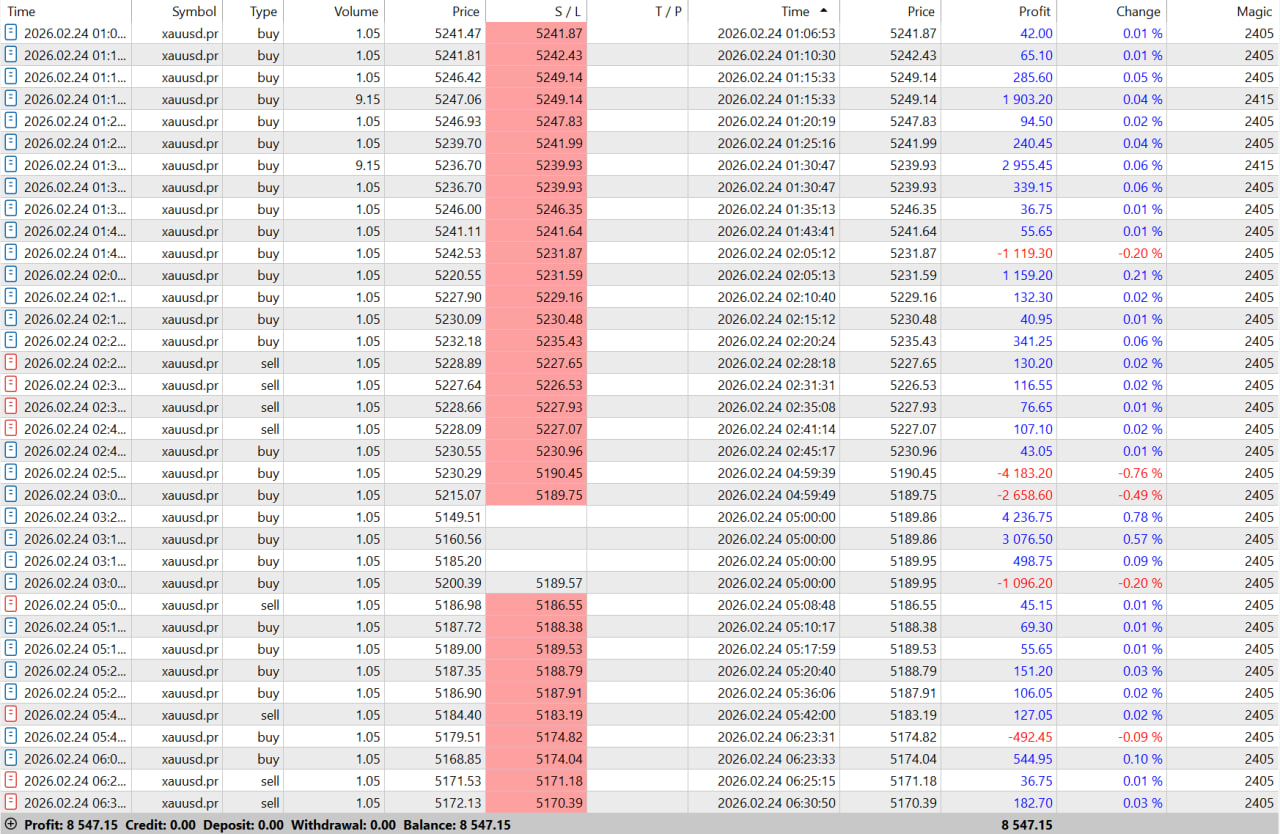Viewport: 1280px width, 834px height.
Task: Click the sell icon of the 107.10 profit row
Action: (11, 429)
